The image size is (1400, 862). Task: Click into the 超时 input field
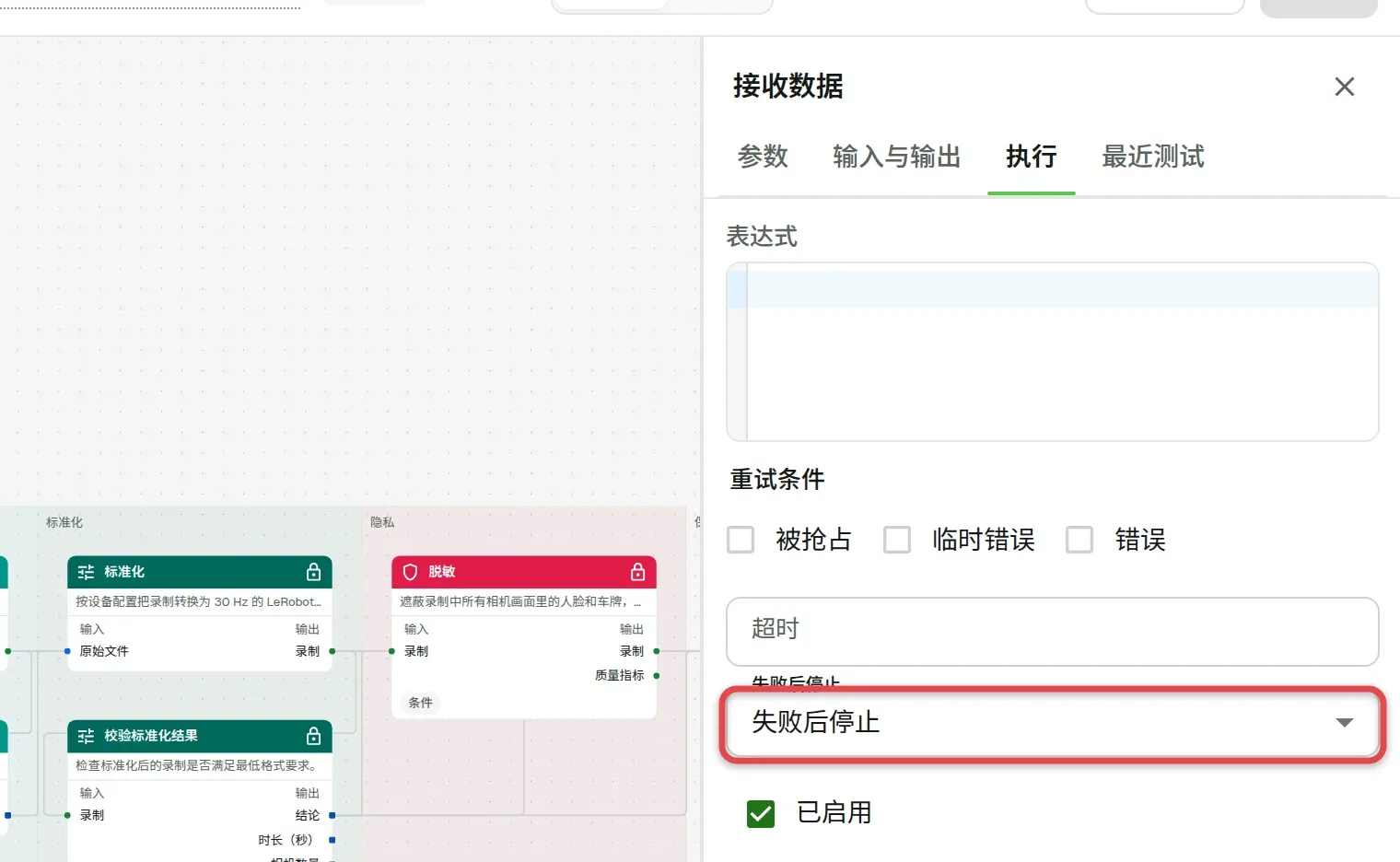[x=1053, y=632]
